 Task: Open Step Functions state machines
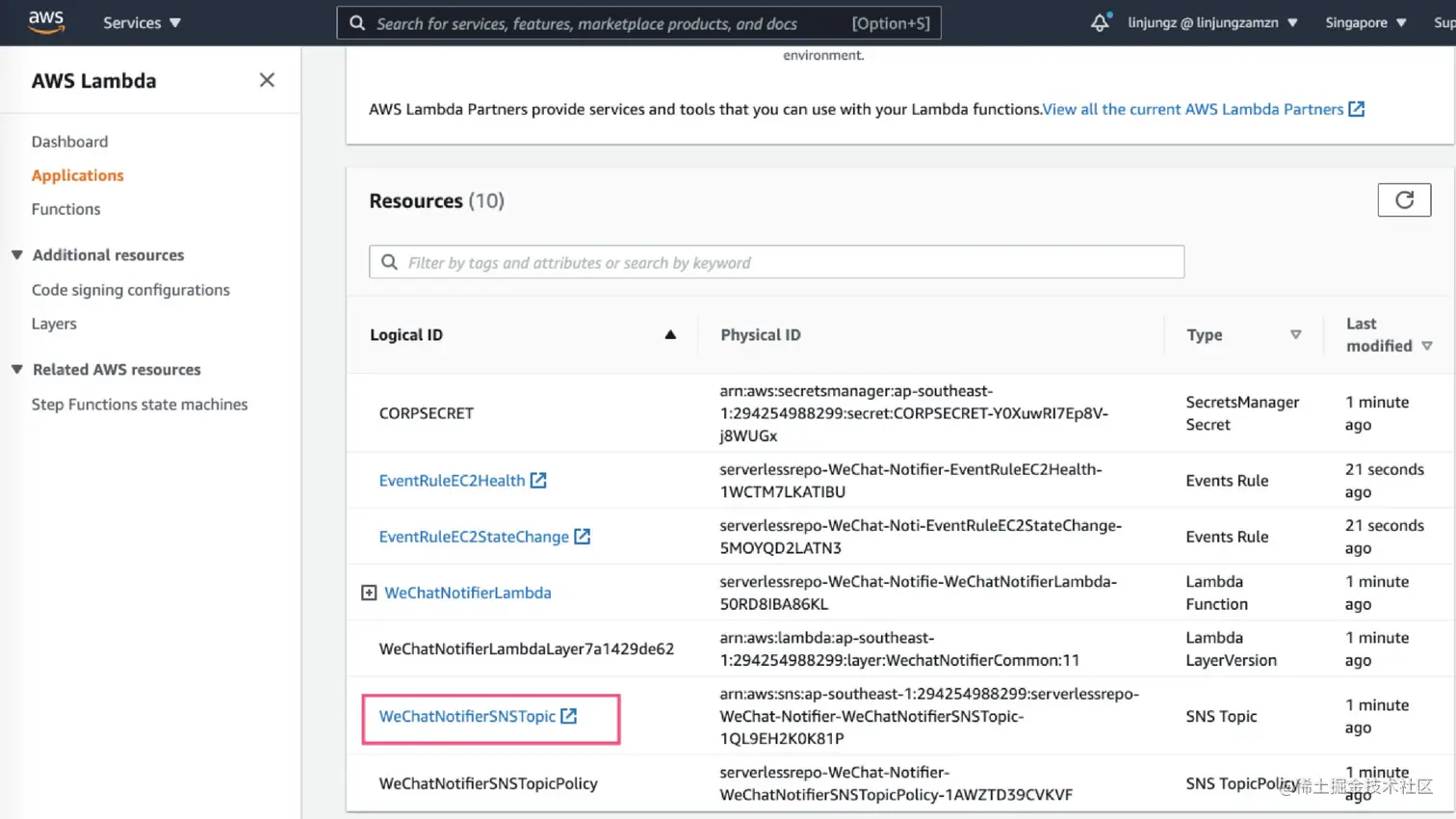tap(140, 405)
